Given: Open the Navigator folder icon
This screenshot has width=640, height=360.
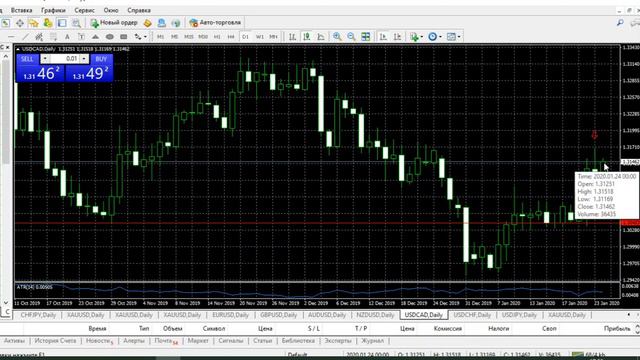Looking at the screenshot, I should coord(33,23).
